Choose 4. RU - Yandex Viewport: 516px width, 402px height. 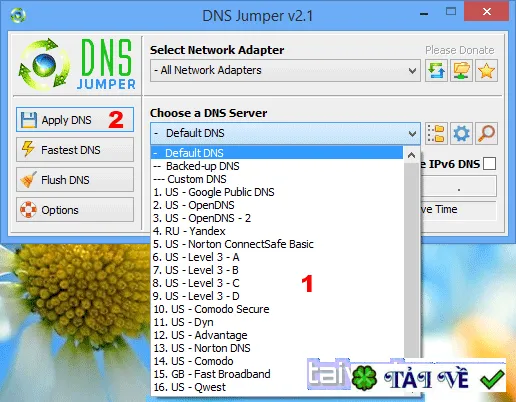pos(277,231)
